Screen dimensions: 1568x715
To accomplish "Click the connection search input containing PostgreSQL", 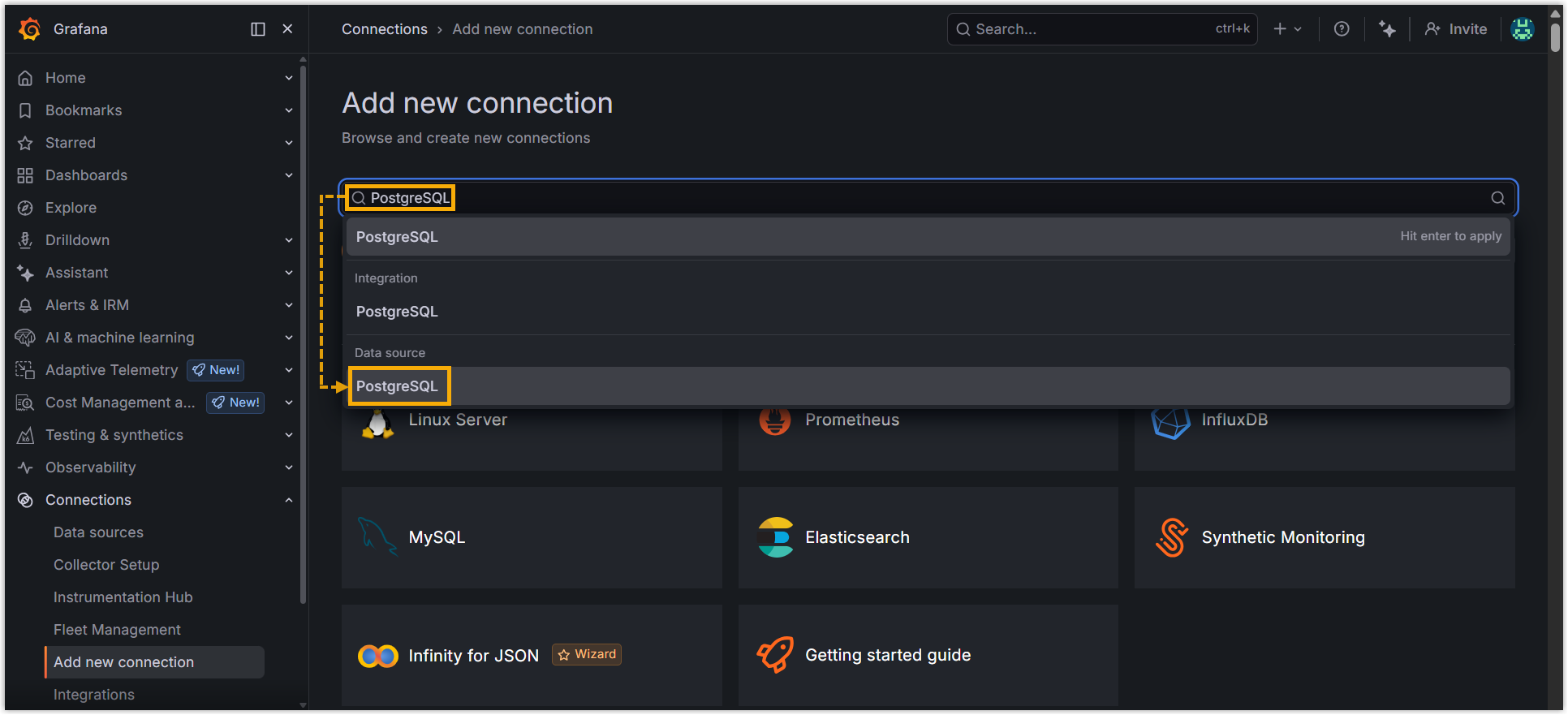I will pyautogui.click(x=928, y=198).
